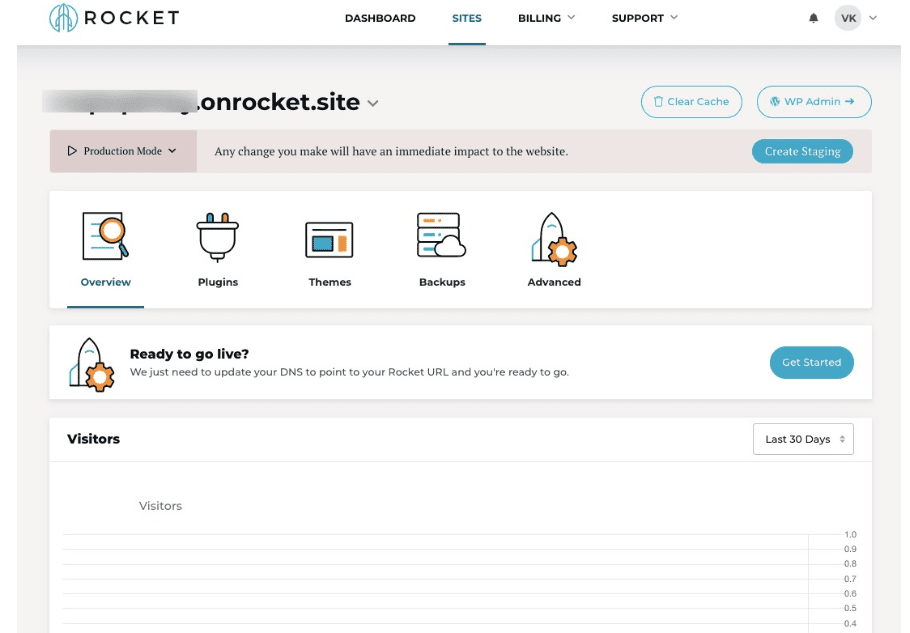The height and width of the screenshot is (633, 910).
Task: Click the rocket icon in Ready to go live
Action: click(92, 364)
